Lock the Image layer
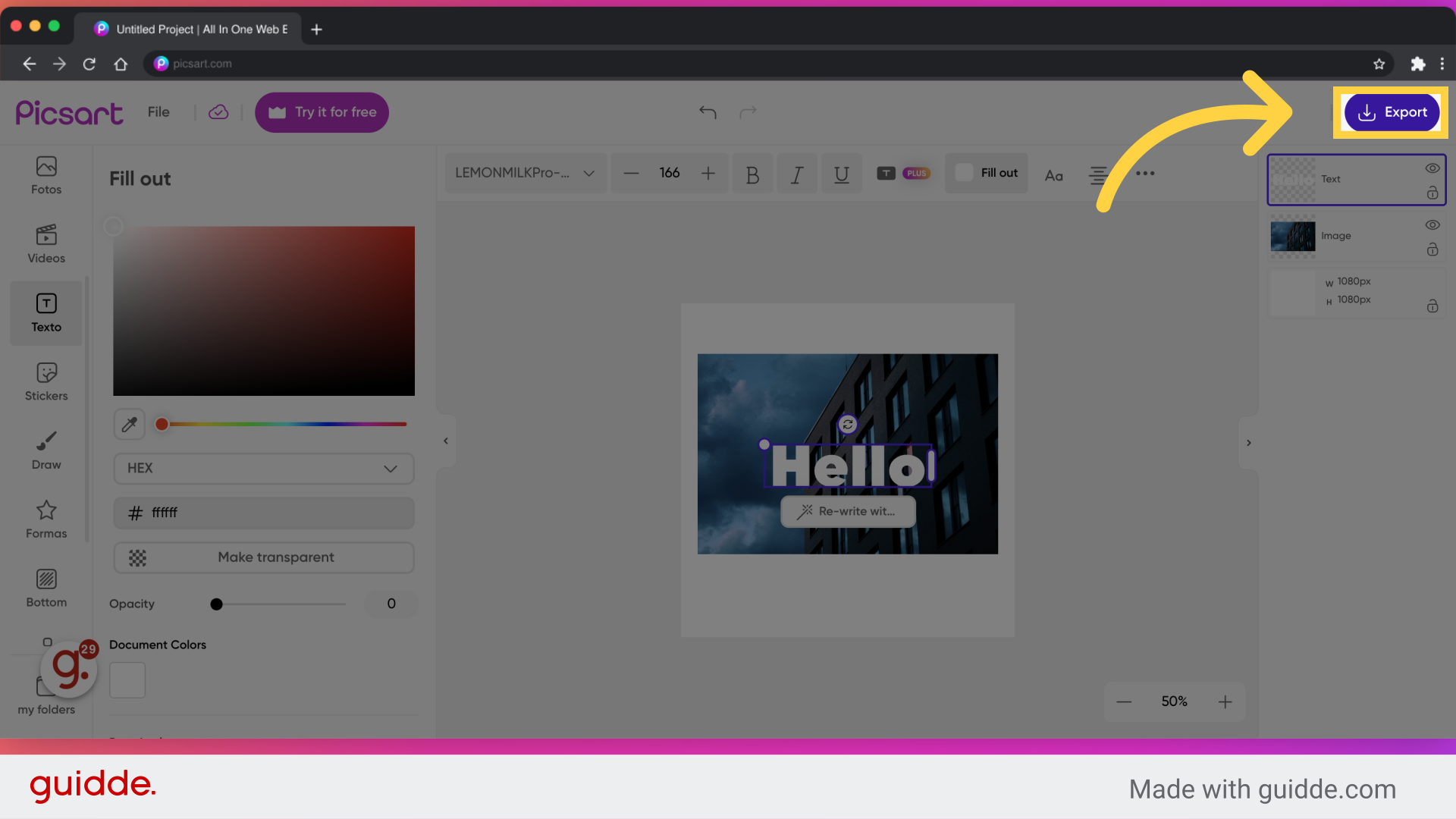The image size is (1456, 819). pyautogui.click(x=1432, y=250)
